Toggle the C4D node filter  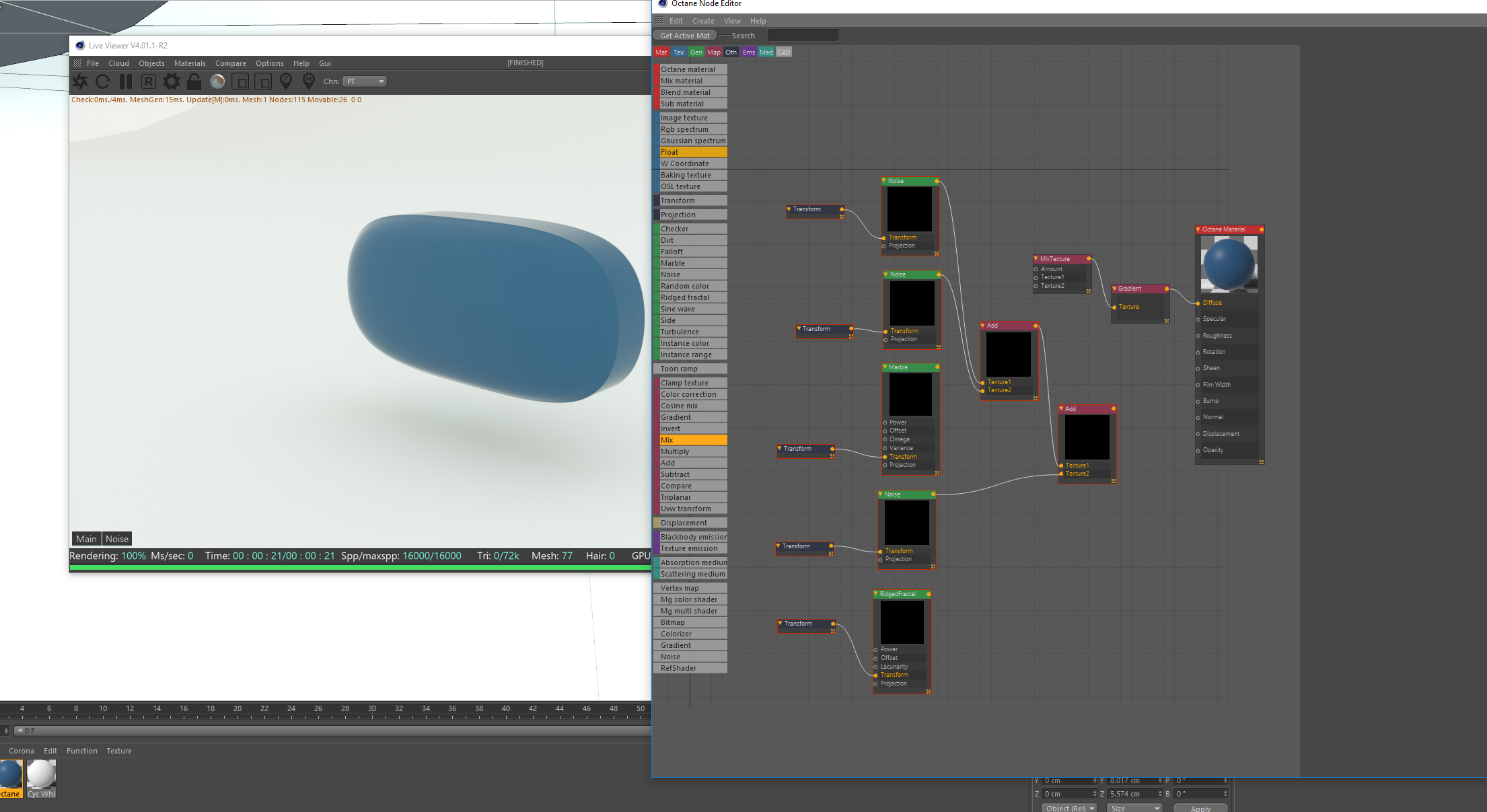tap(784, 52)
